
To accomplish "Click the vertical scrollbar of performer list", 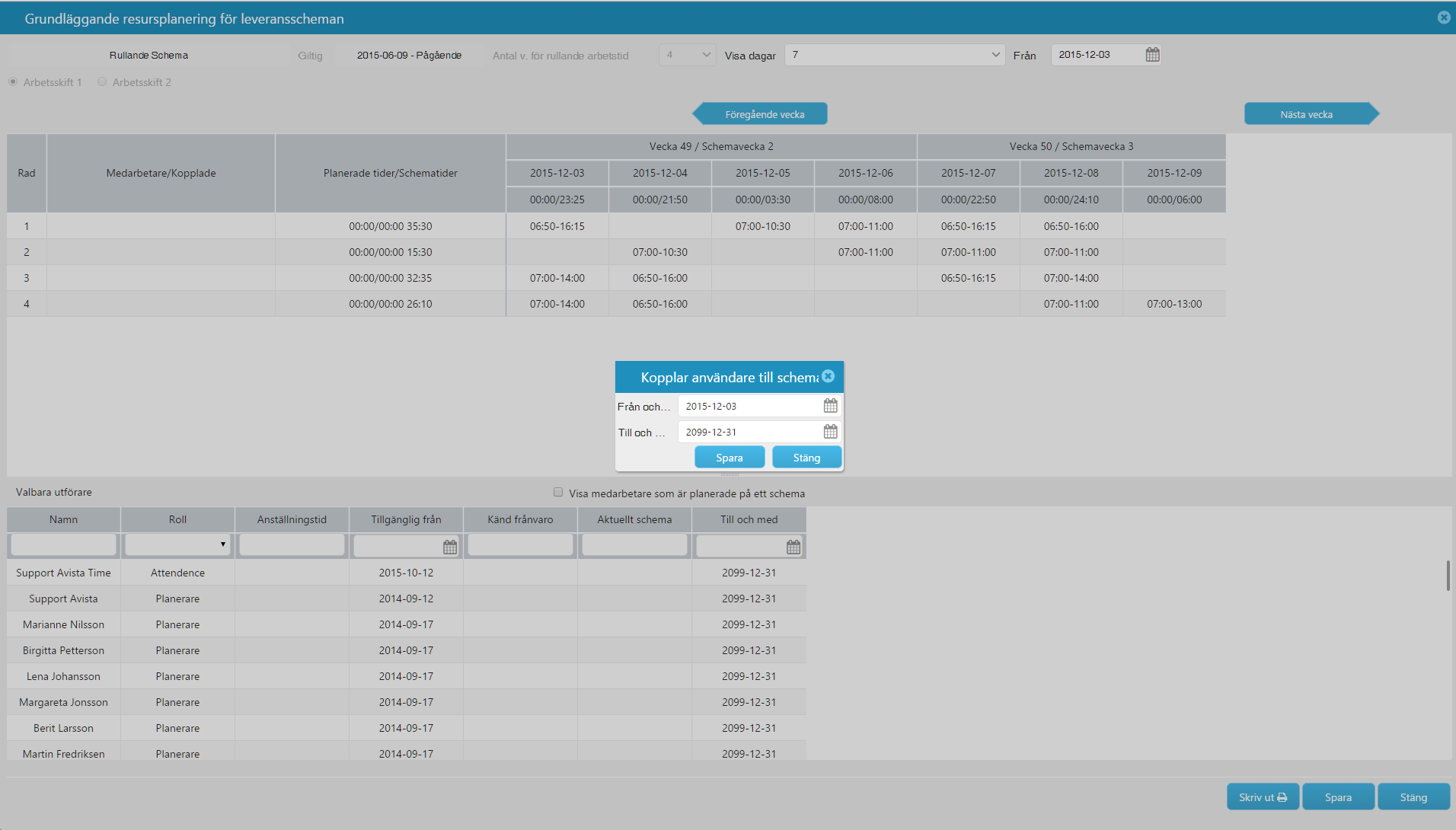I will pyautogui.click(x=1448, y=576).
